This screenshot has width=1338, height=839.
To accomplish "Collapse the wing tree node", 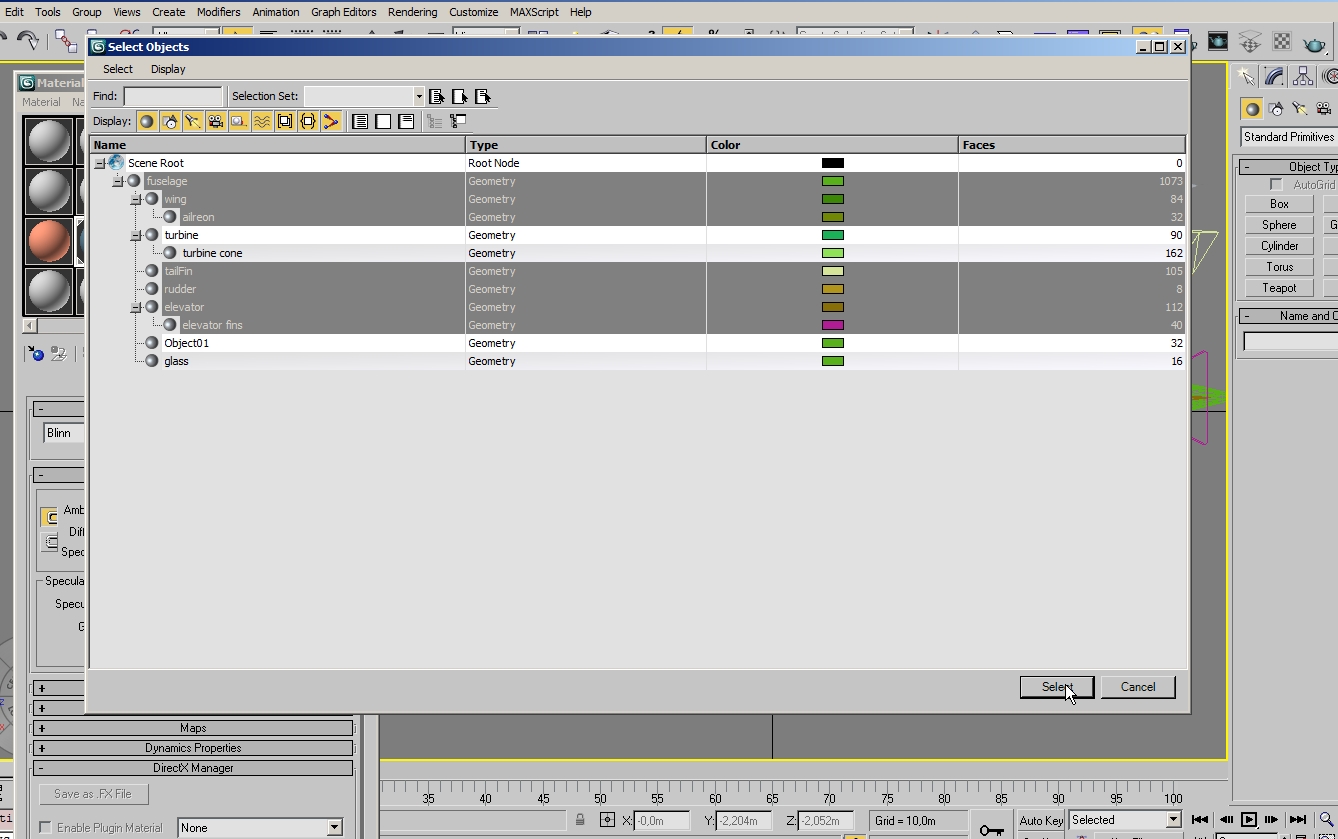I will 136,199.
